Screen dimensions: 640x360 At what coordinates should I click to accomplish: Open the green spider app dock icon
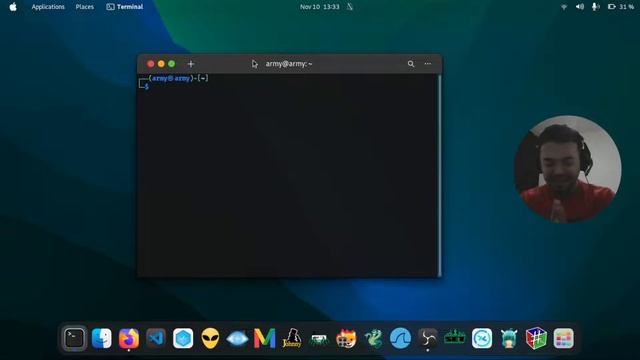(319, 339)
